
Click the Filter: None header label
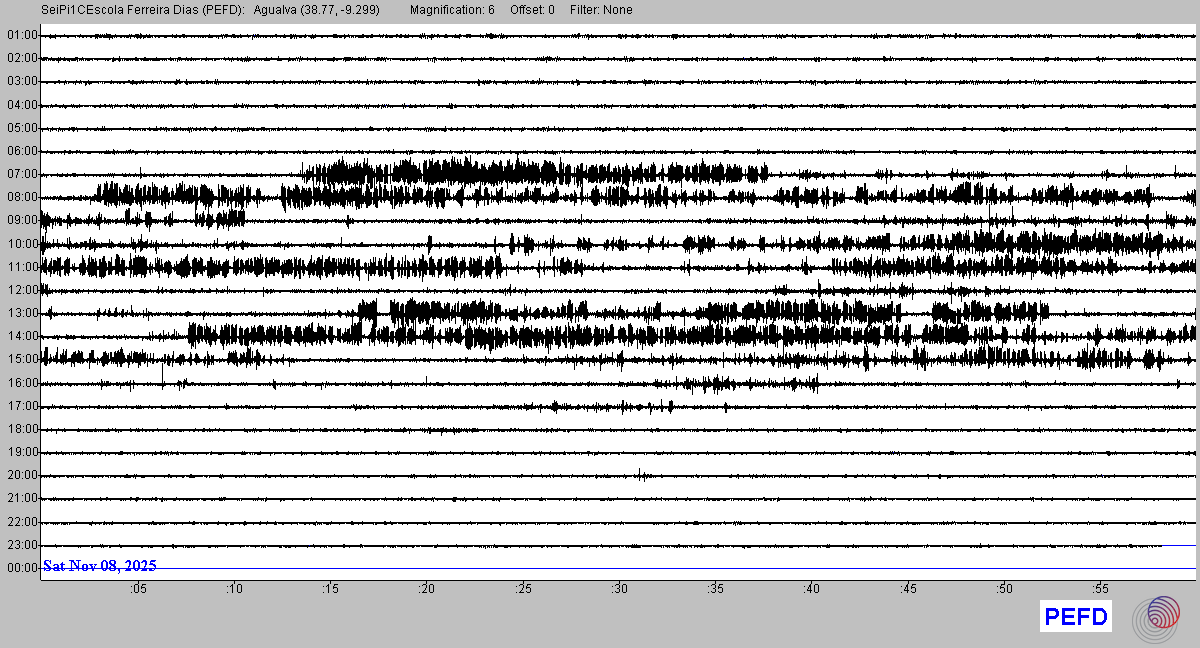[601, 10]
